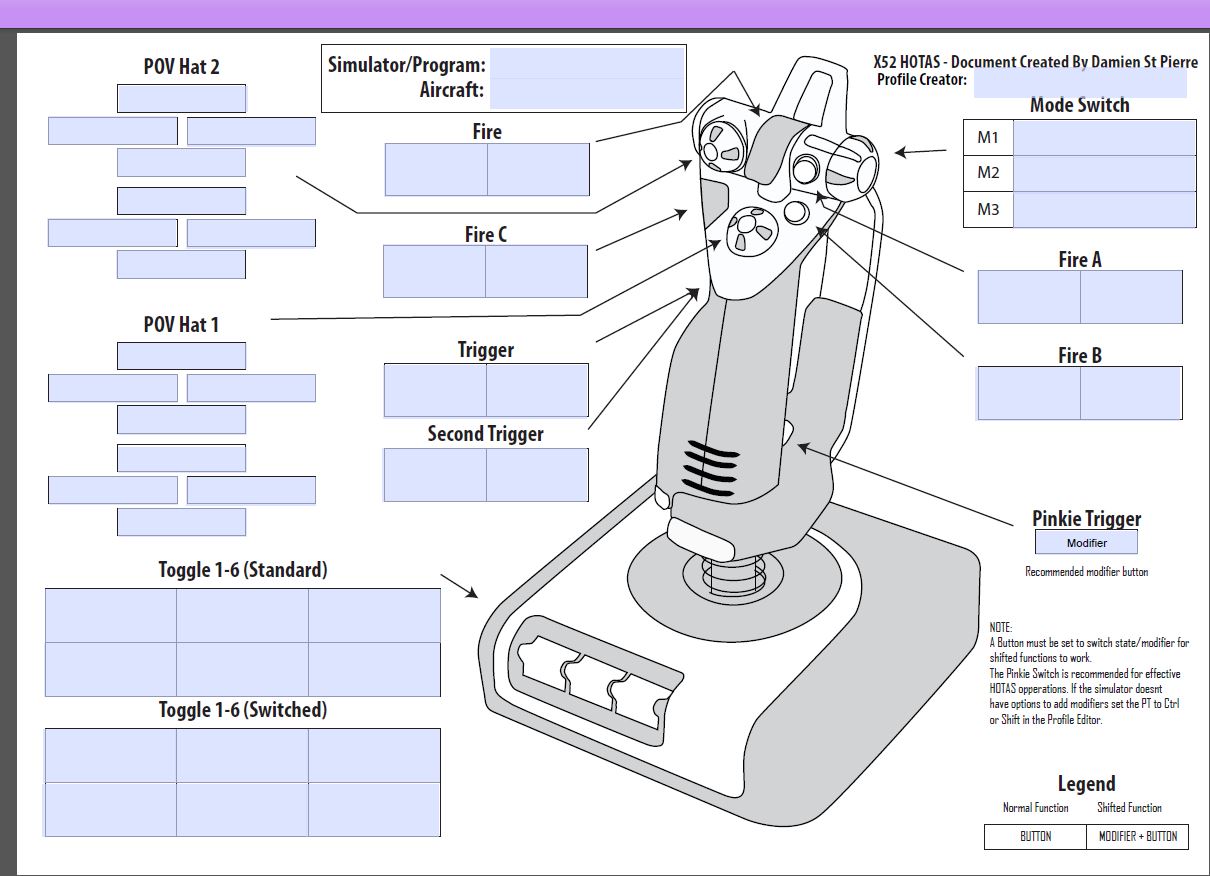Select bottom-right Toggle 1-6 (Switched) cell
Viewport: 1210px width, 876px height.
coord(374,809)
